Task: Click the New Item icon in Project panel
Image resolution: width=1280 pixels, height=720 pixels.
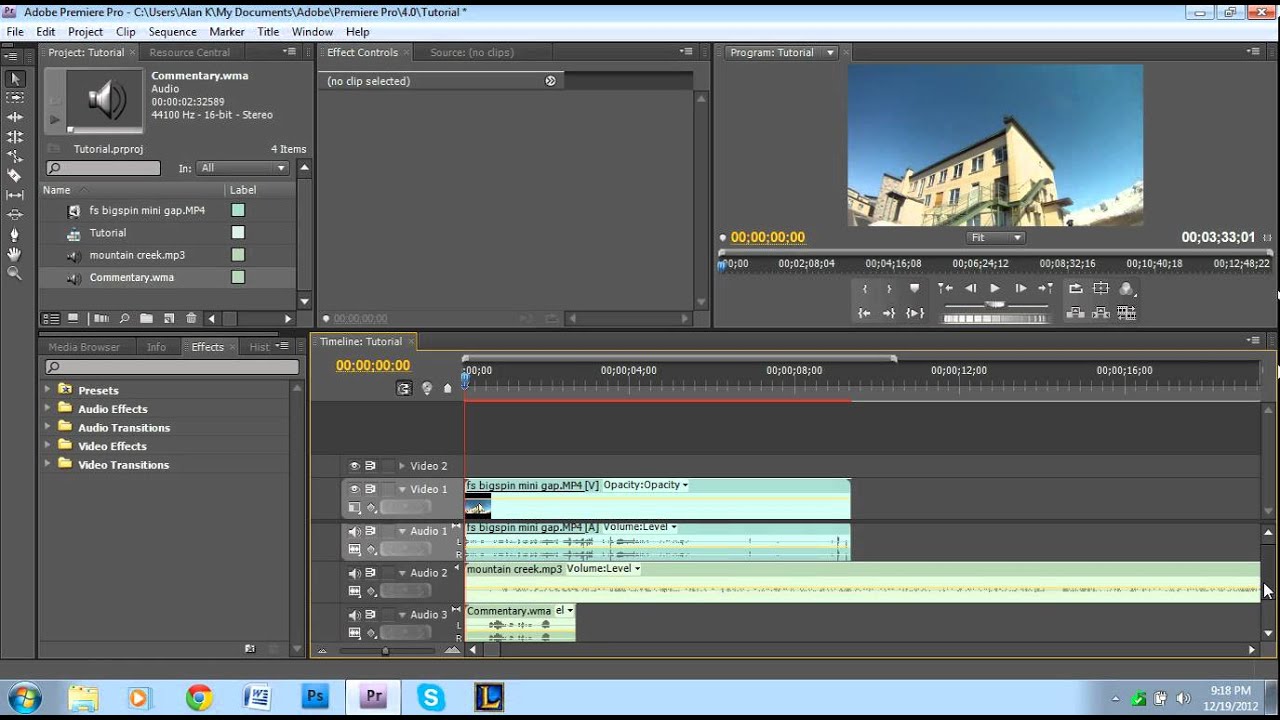Action: [169, 319]
